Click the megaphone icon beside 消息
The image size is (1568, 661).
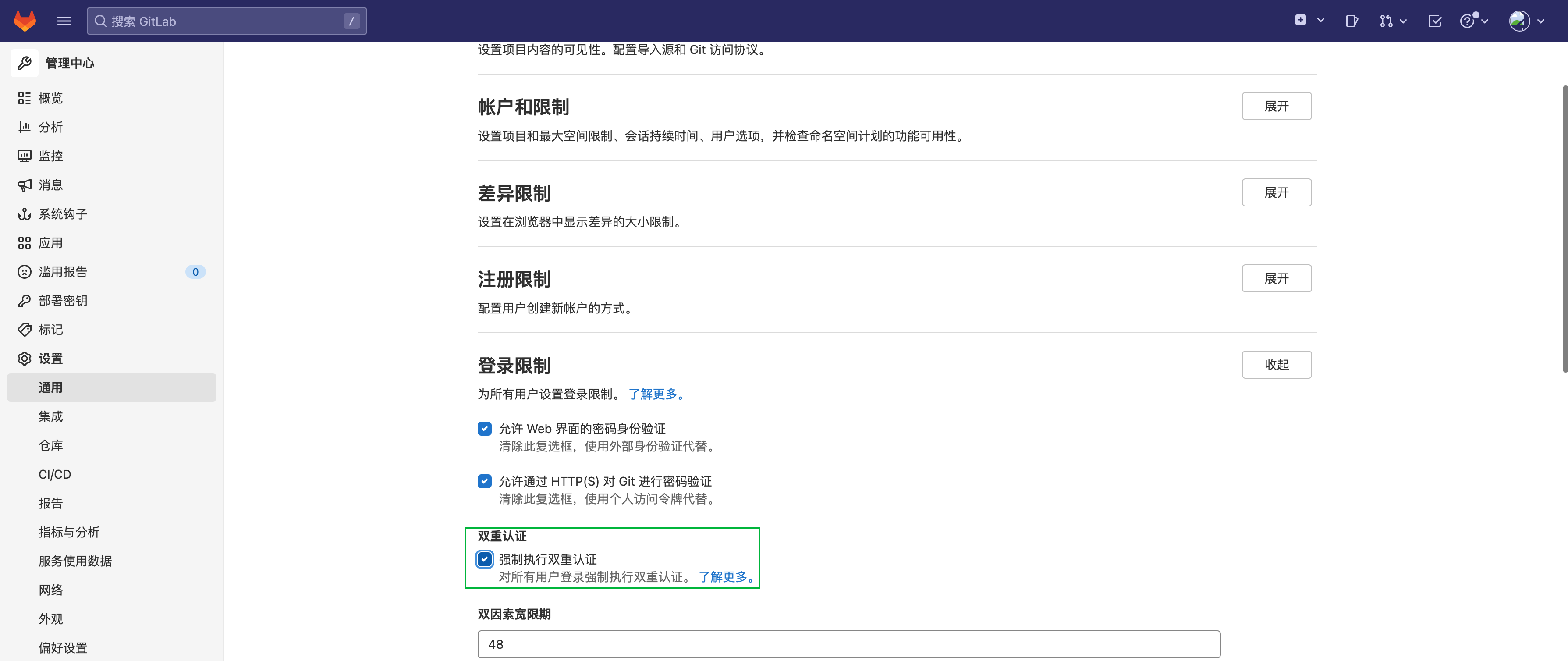[x=25, y=185]
